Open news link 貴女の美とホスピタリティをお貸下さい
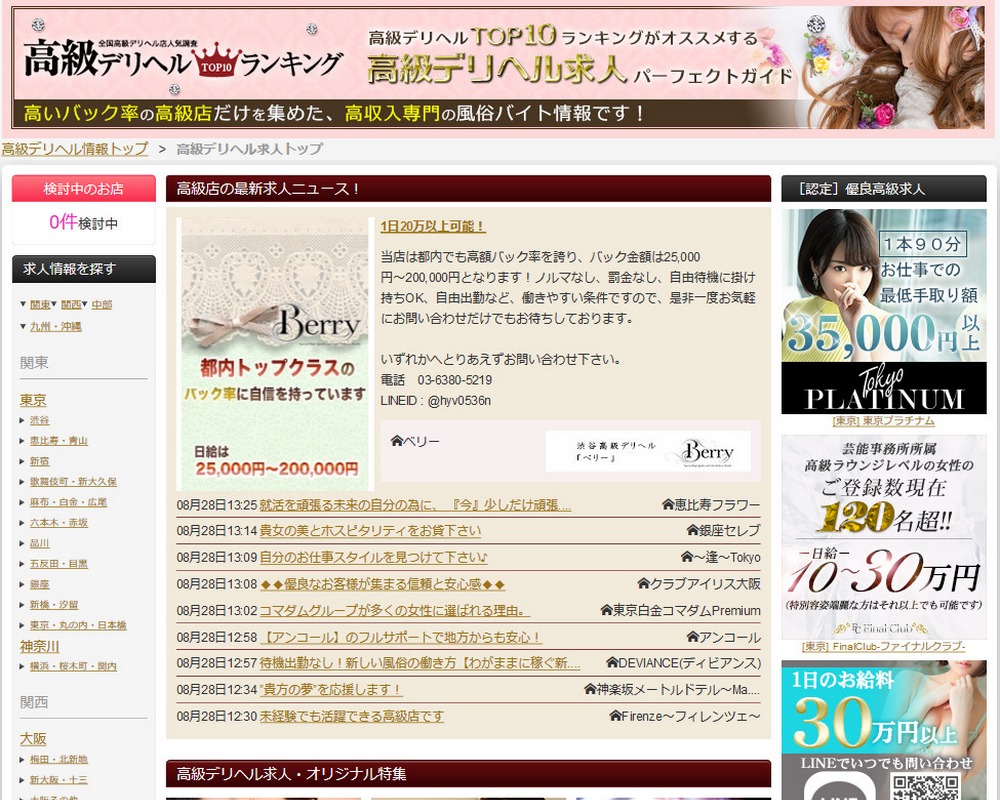 pos(370,531)
